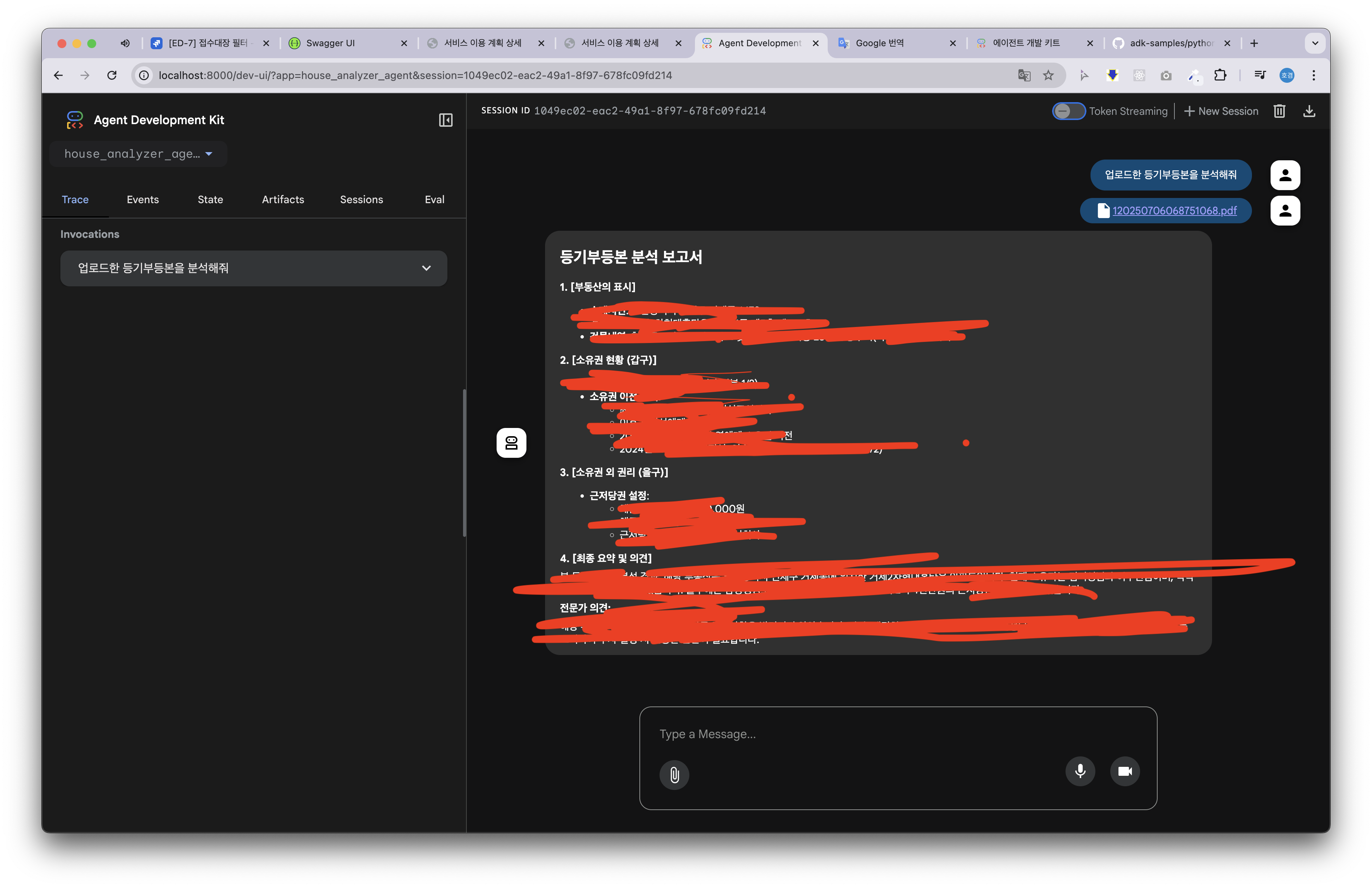Switch to the Events tab
Screen dimensions: 1372x888
coord(142,199)
